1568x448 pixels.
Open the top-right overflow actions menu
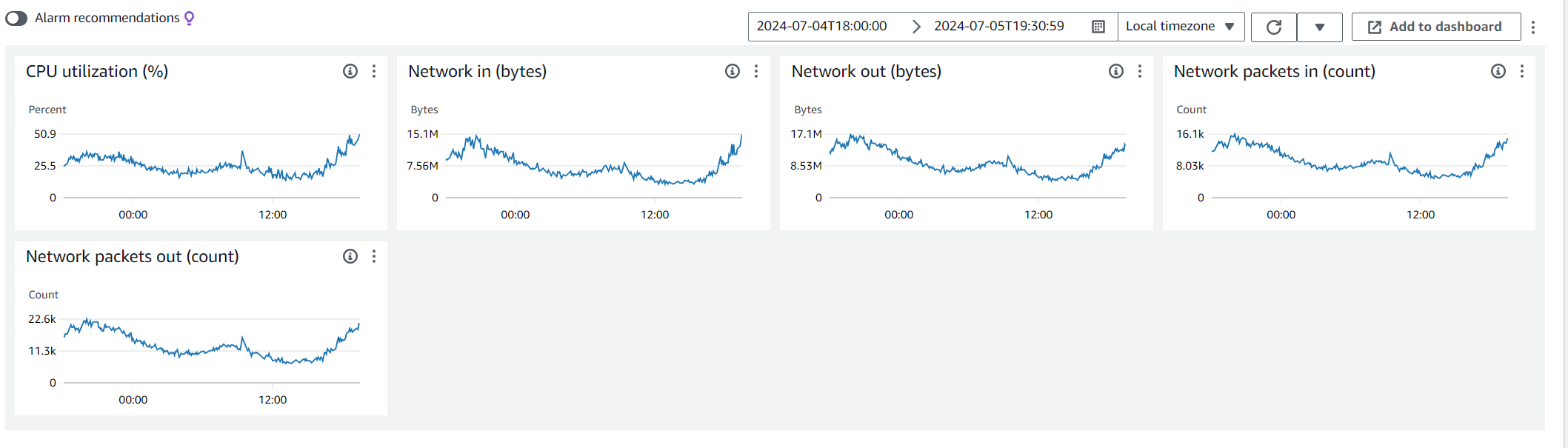(x=1533, y=27)
